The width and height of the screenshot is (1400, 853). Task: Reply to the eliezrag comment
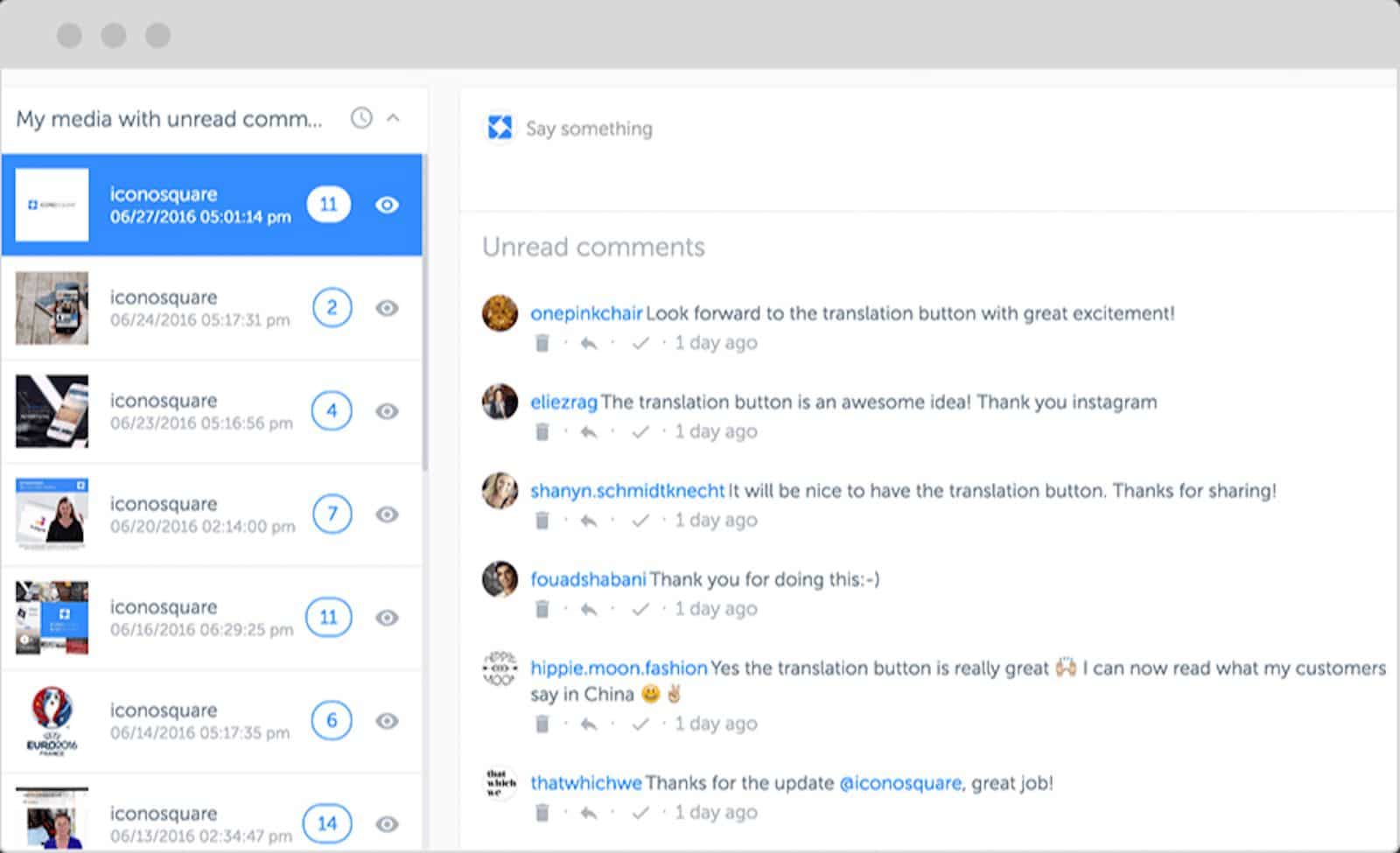tap(589, 431)
